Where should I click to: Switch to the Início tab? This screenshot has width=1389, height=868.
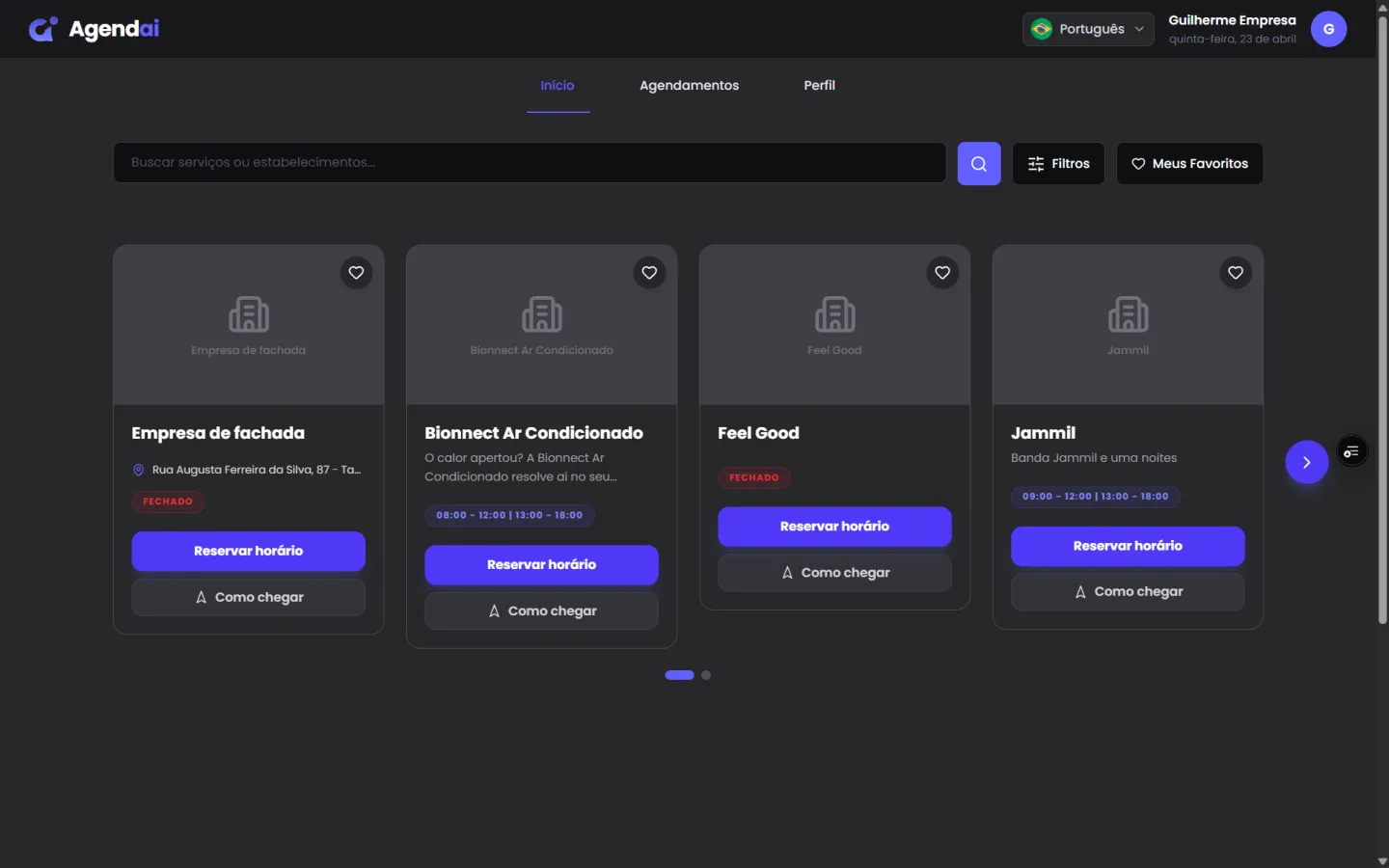tap(558, 86)
